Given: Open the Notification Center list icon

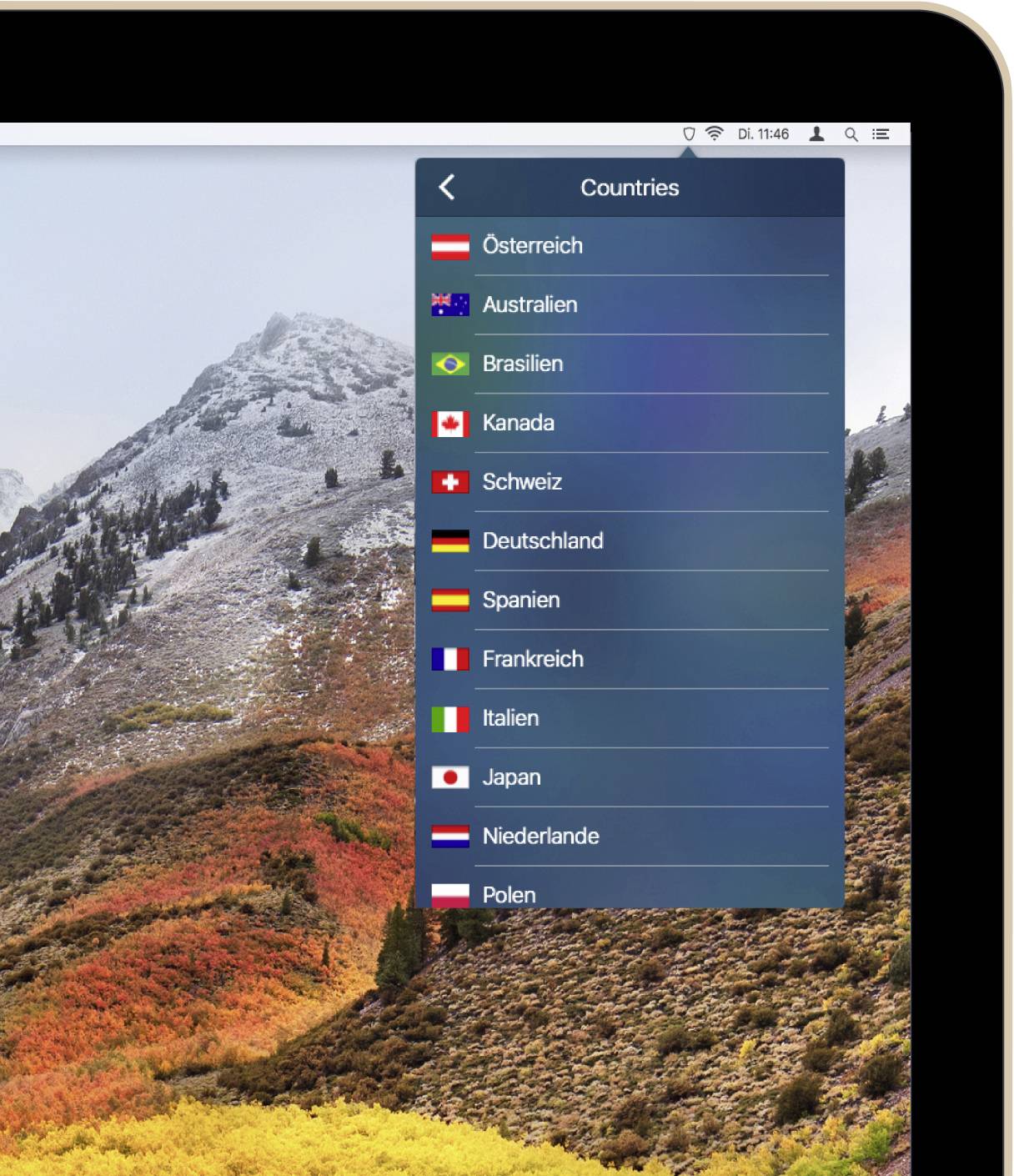Looking at the screenshot, I should click(881, 133).
